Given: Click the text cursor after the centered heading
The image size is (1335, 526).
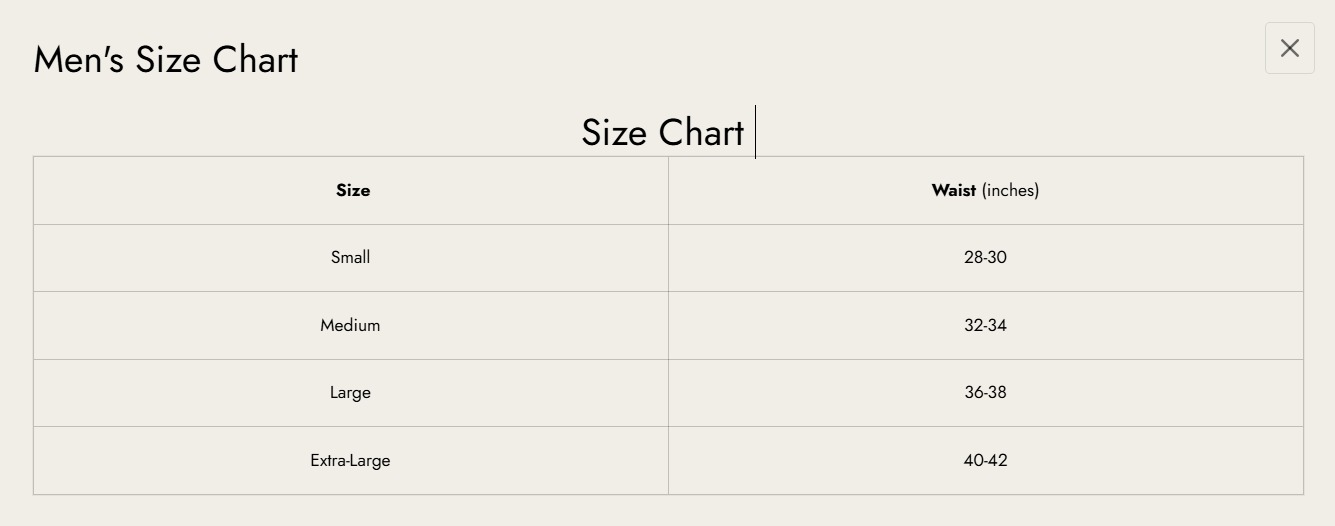Looking at the screenshot, I should [x=755, y=132].
